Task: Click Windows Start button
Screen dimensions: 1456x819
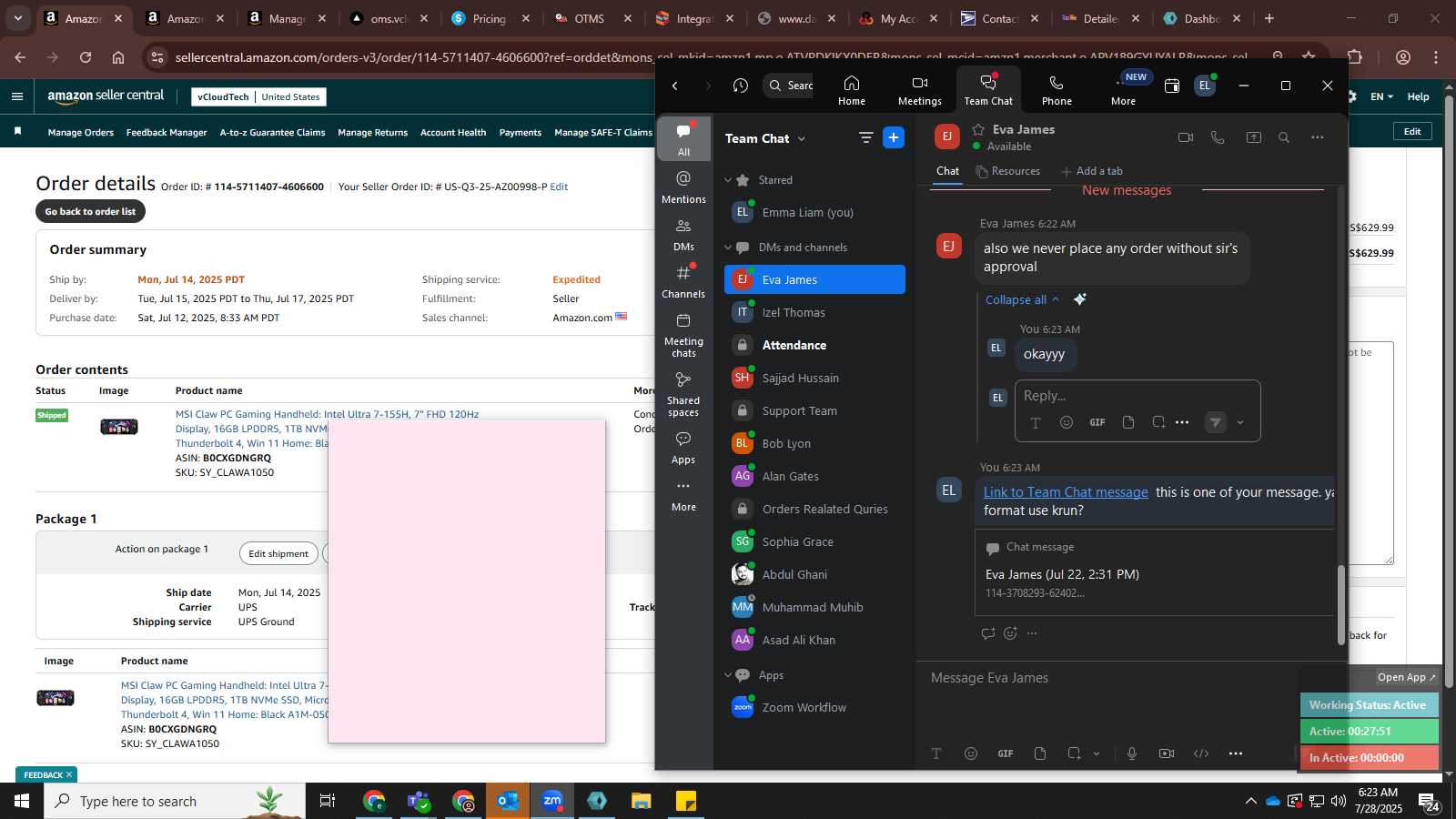Action: click(x=22, y=801)
